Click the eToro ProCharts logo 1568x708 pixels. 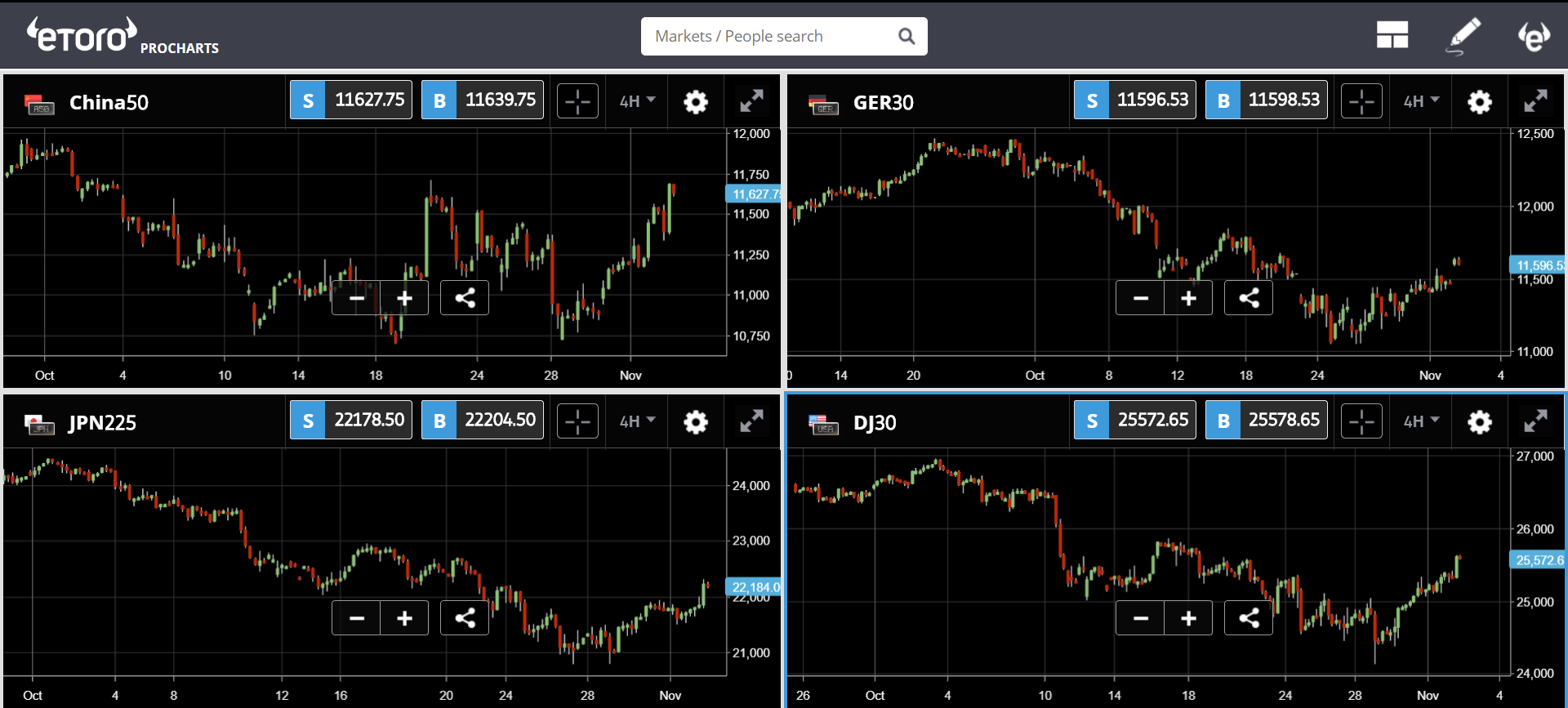[x=122, y=37]
